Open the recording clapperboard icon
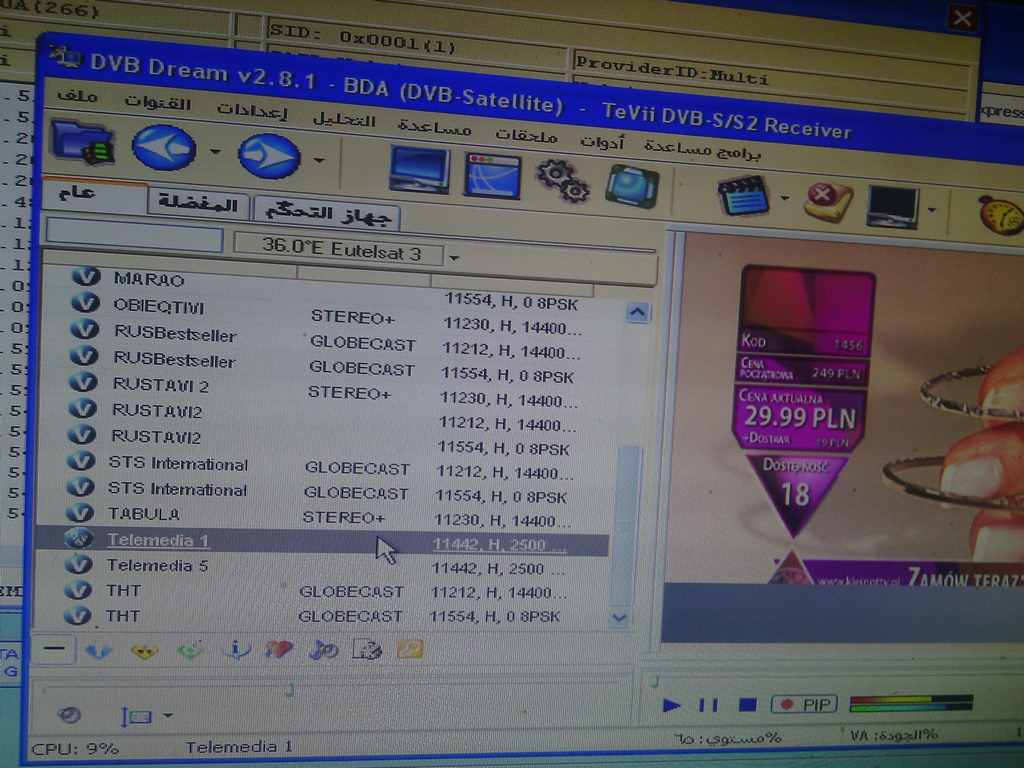 (x=743, y=195)
